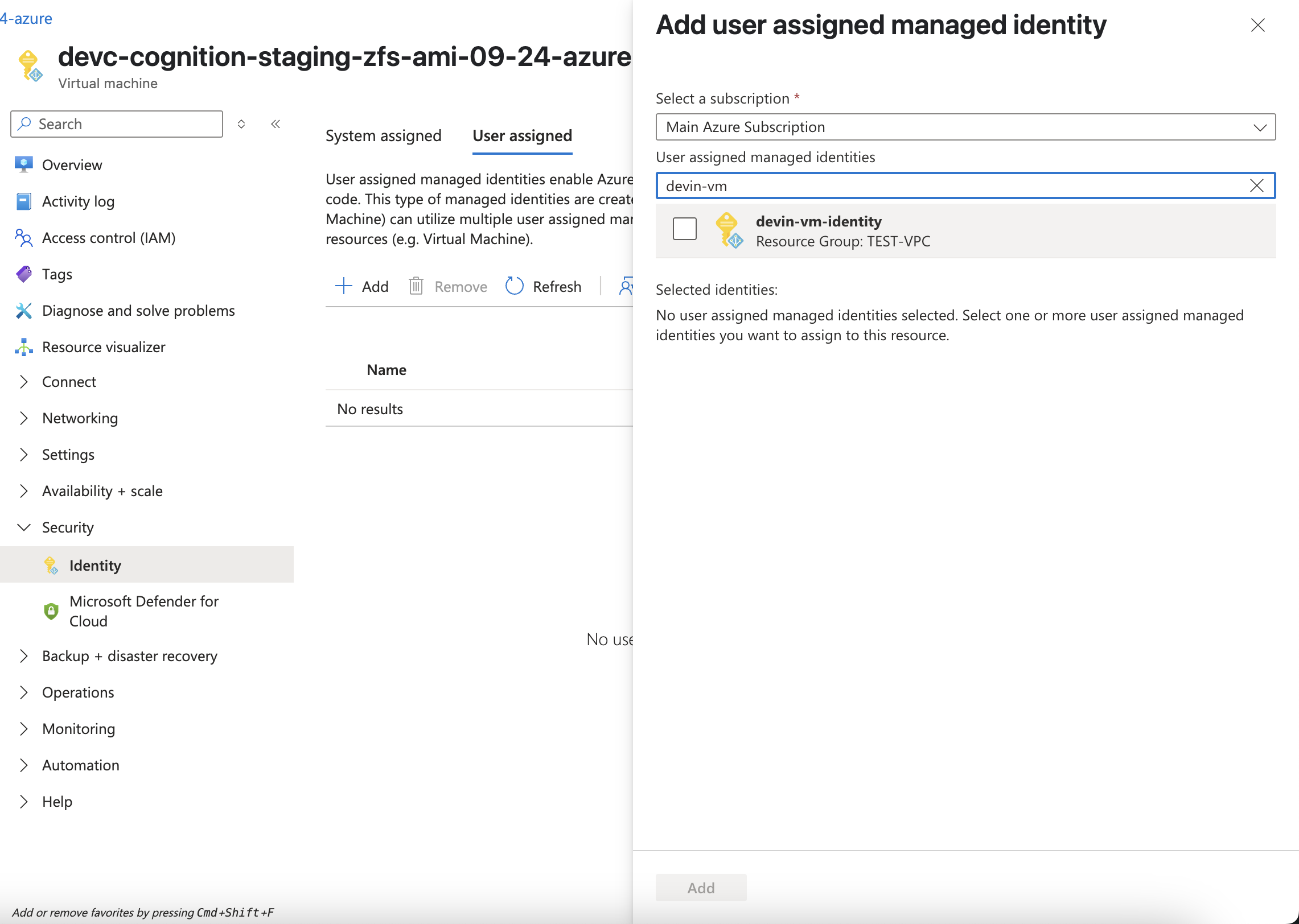Click the Add button in identity toolbar
This screenshot has height=924, width=1299.
pyautogui.click(x=362, y=286)
